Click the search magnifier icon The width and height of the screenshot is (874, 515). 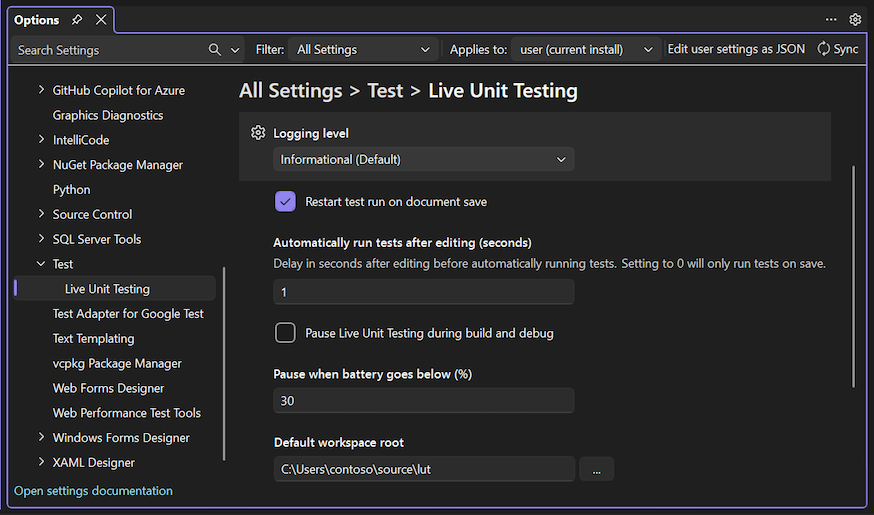[x=215, y=50]
